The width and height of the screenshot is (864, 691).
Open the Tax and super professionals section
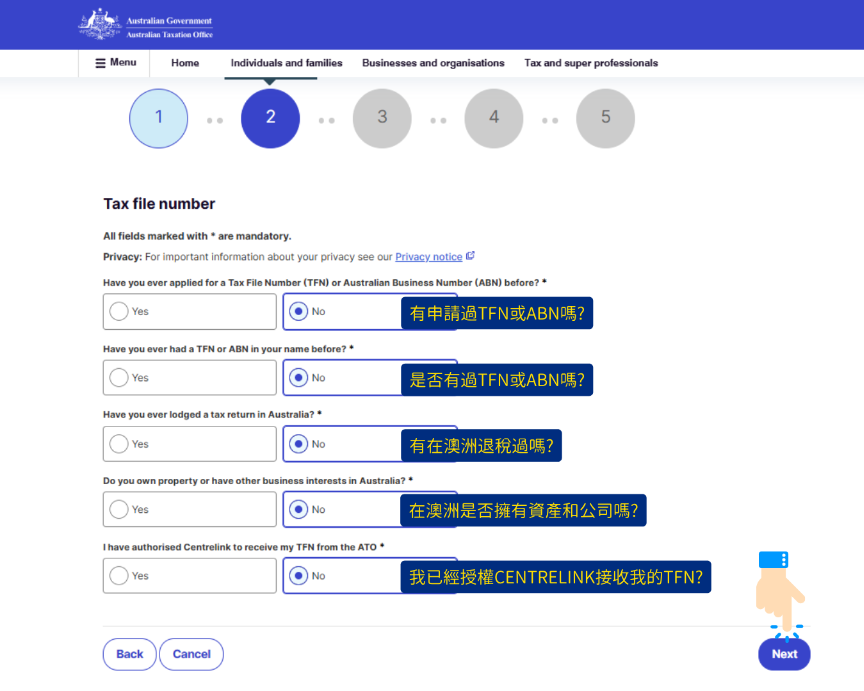tap(591, 62)
